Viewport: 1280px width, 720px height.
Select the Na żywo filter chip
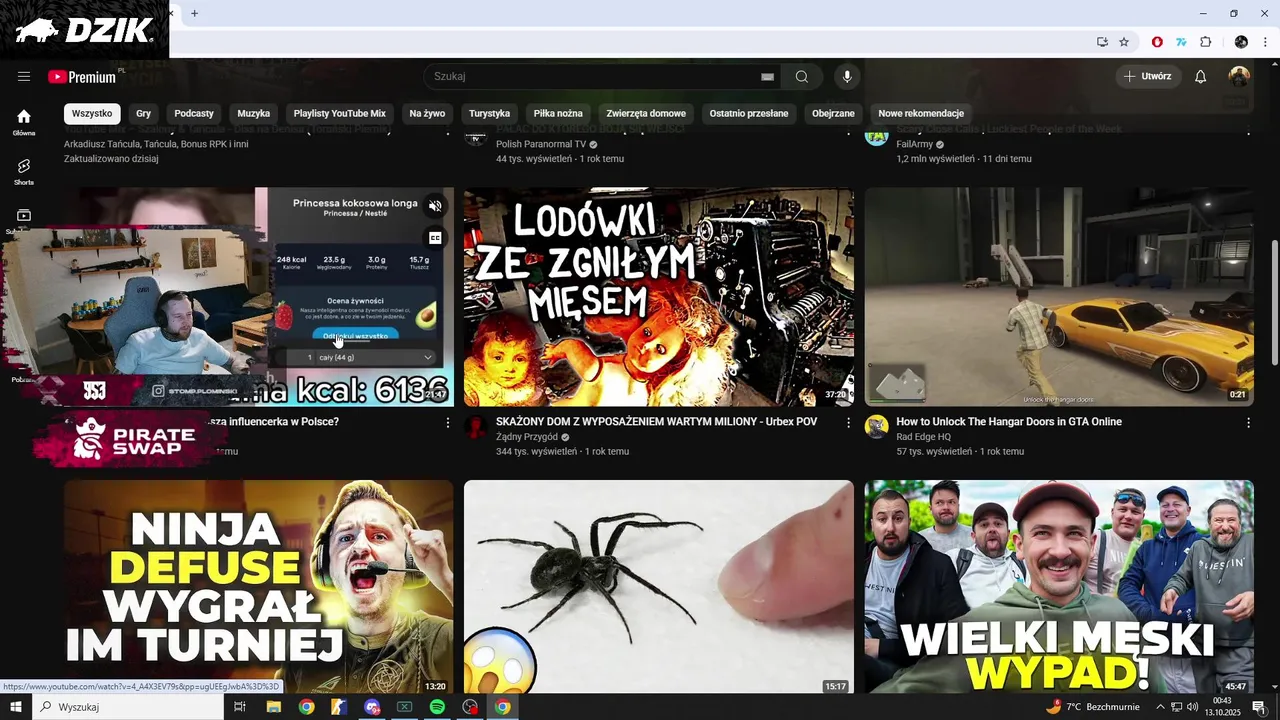427,113
